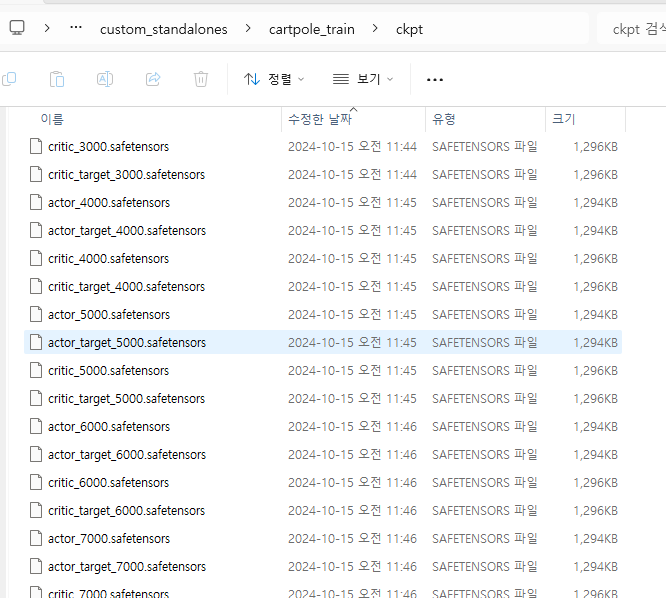This screenshot has width=666, height=598.
Task: Click the This PC monitor icon in breadcrumb
Action: point(17,28)
